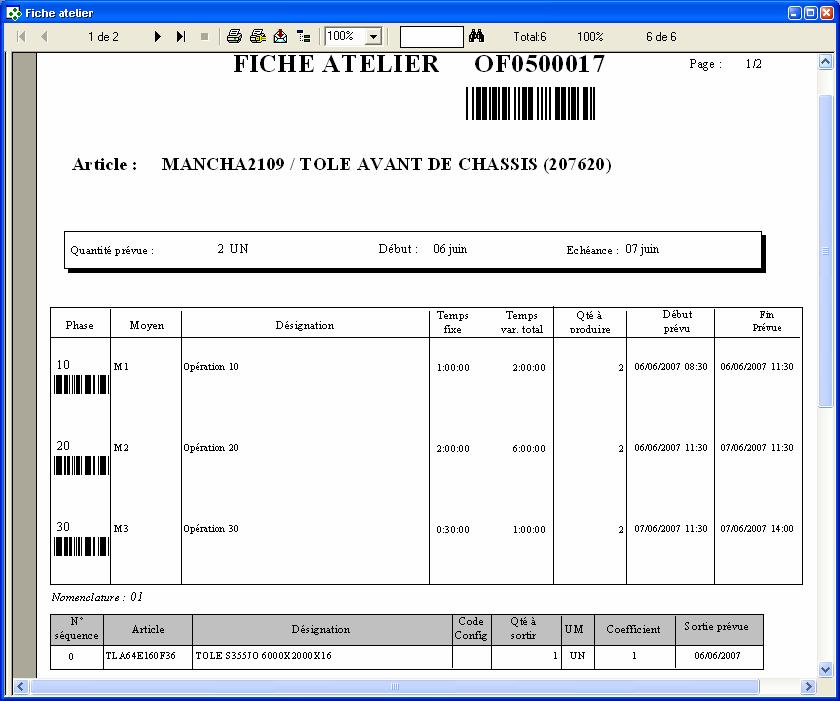Click the Fiche atelier window icon
The image size is (840, 701).
point(13,13)
